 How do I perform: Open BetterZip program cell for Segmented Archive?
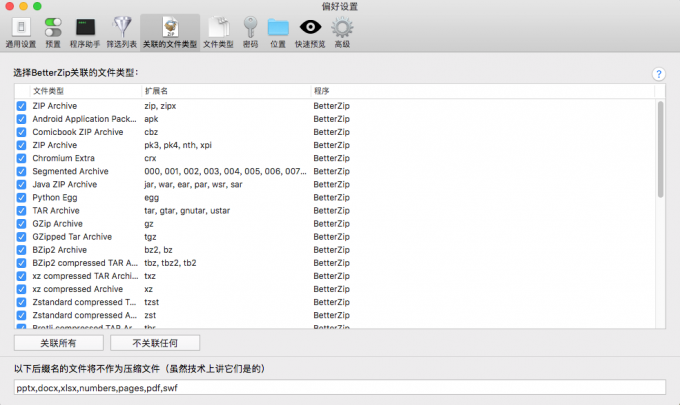331,171
